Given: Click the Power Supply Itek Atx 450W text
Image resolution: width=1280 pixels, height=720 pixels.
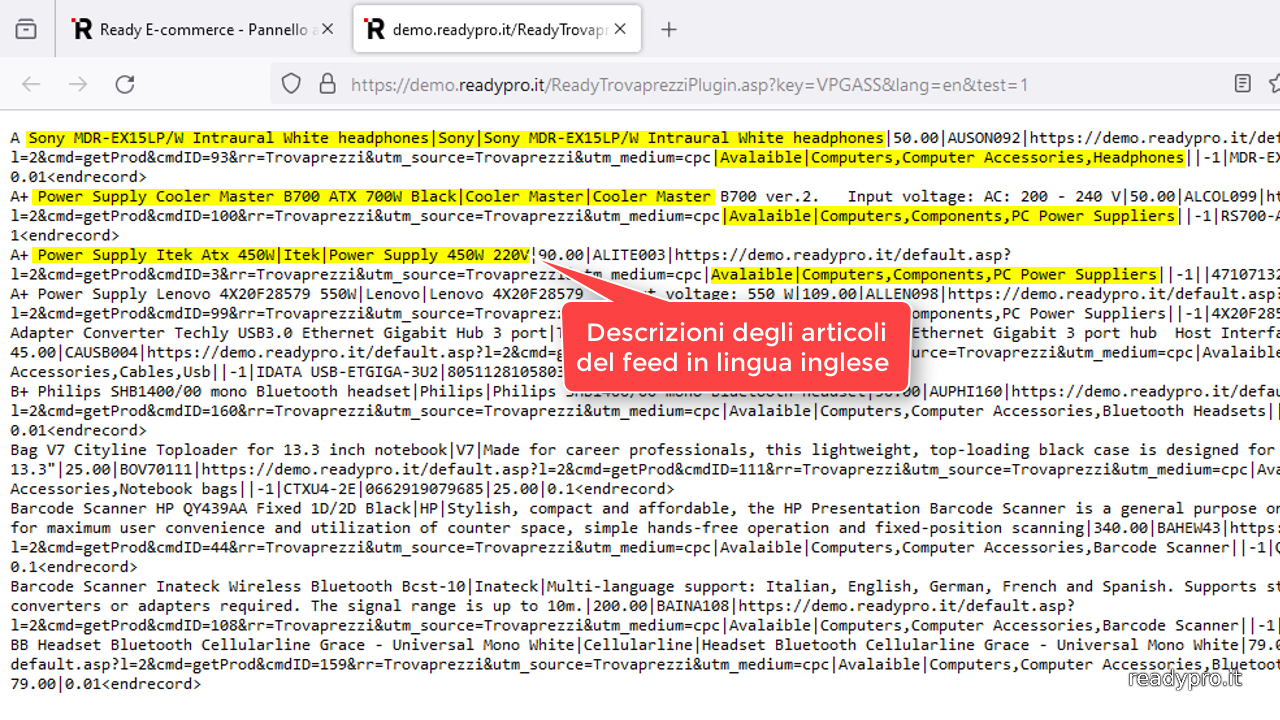Looking at the screenshot, I should coord(156,255).
